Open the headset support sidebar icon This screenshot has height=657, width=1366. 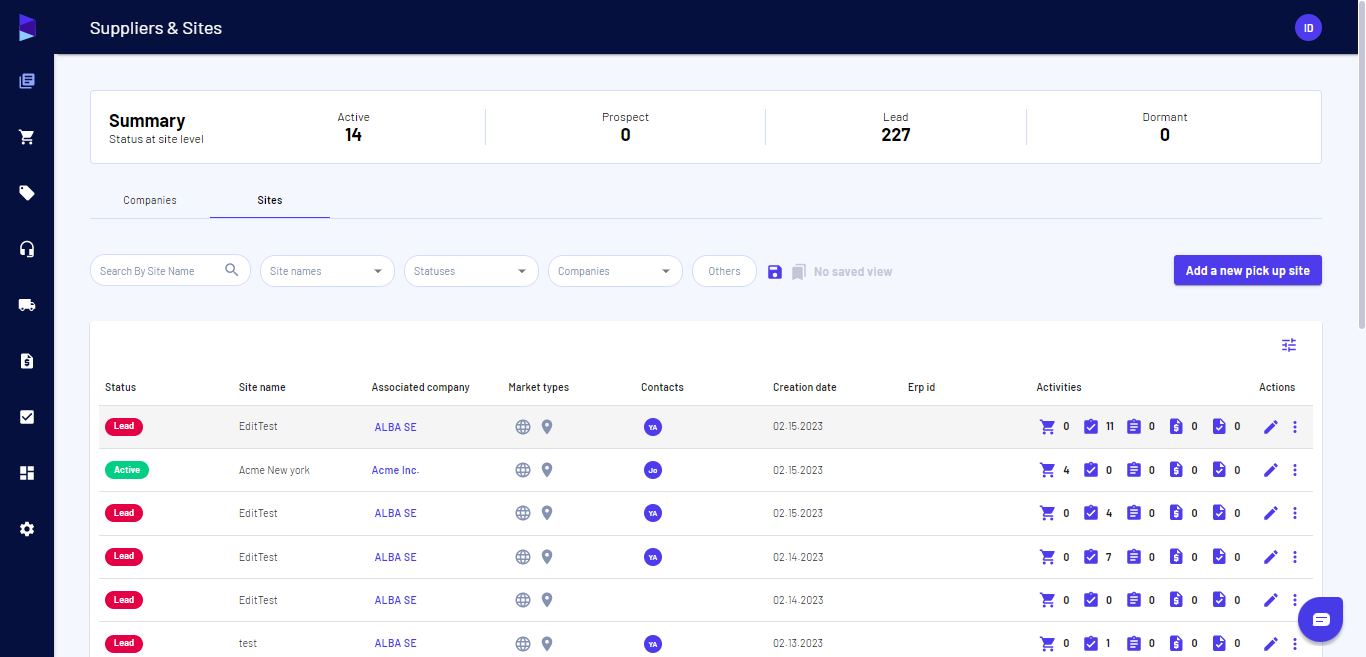[27, 249]
